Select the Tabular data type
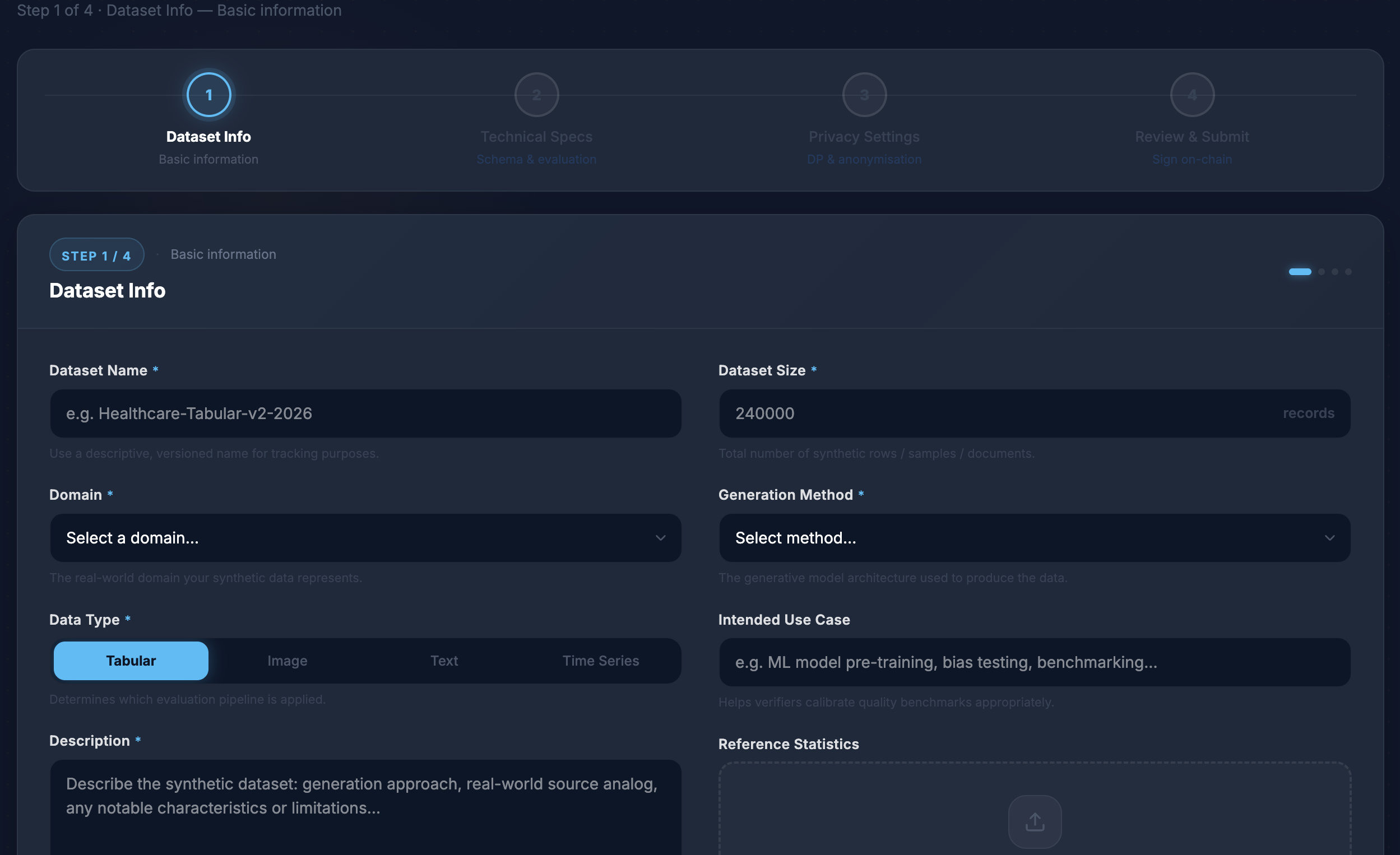 click(131, 661)
